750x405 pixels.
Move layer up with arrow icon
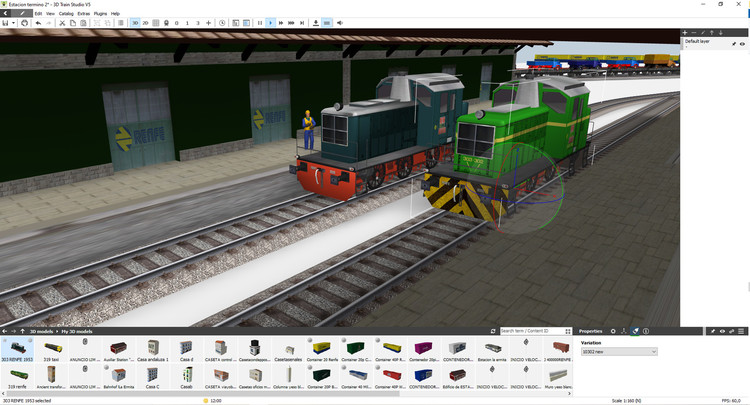coord(712,33)
